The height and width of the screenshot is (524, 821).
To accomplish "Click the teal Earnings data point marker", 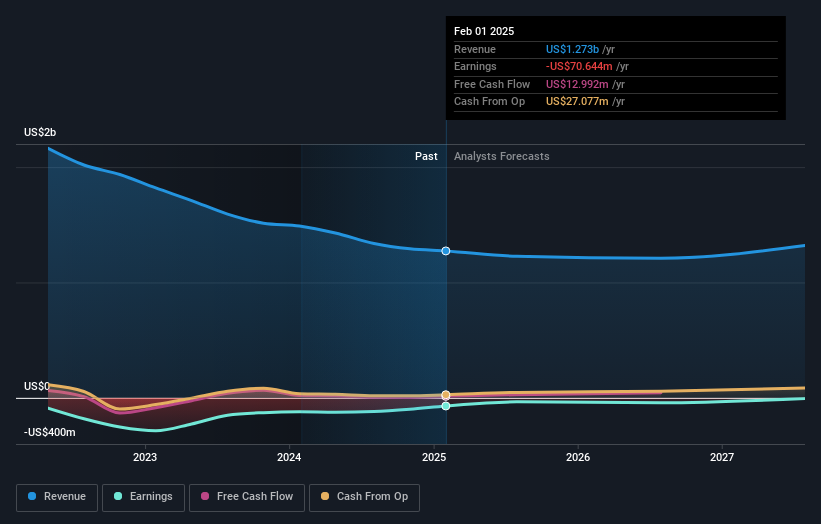I will [x=446, y=406].
